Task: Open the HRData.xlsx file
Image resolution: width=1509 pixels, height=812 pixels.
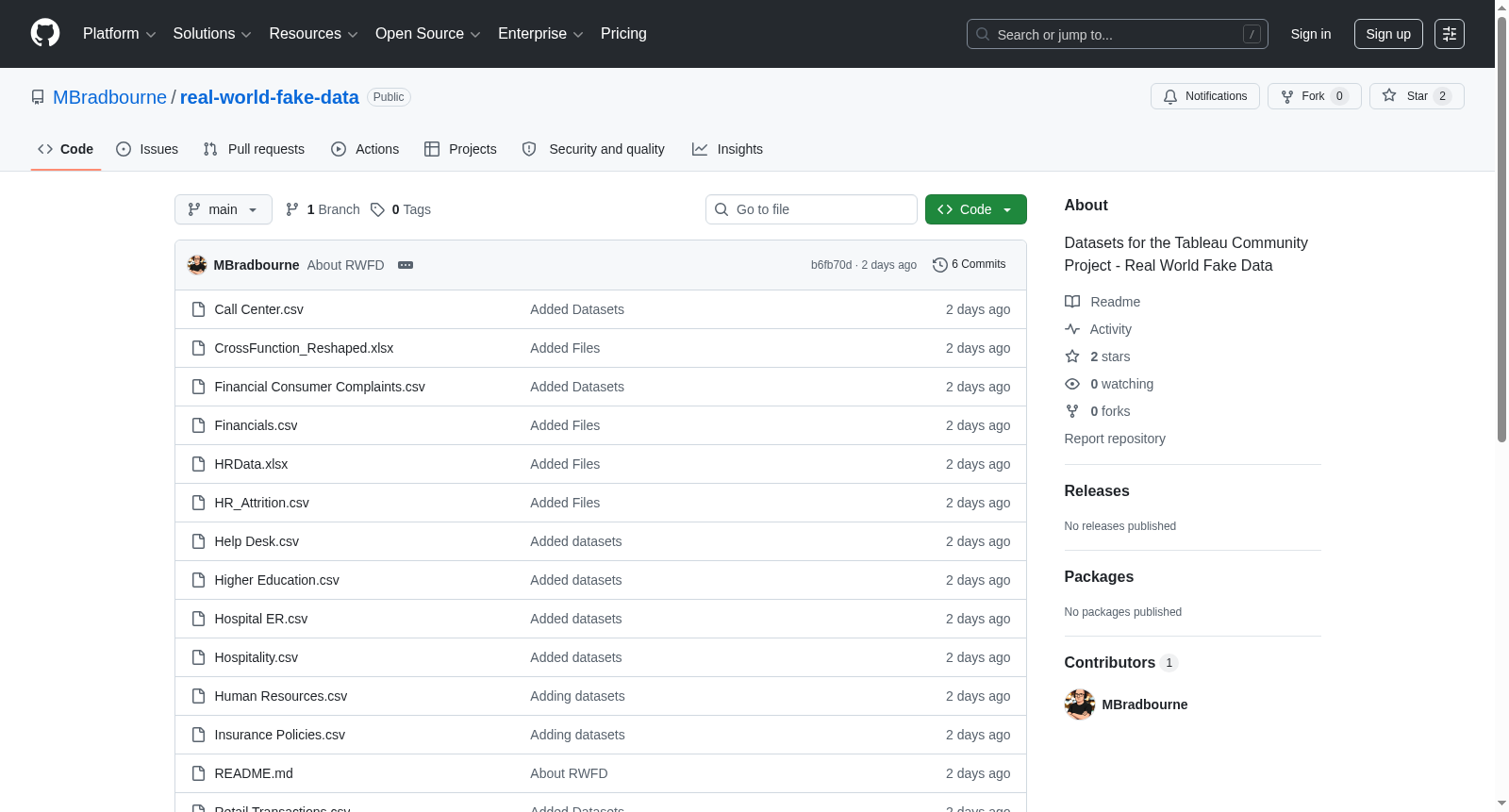Action: pyautogui.click(x=252, y=464)
